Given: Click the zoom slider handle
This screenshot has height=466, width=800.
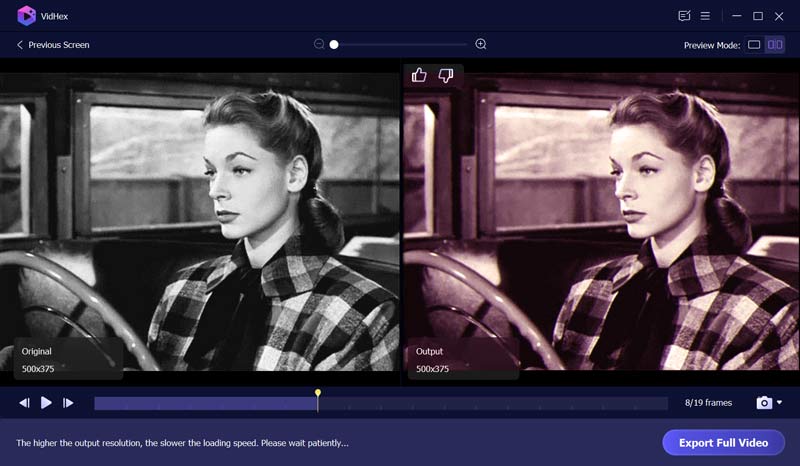Looking at the screenshot, I should 334,44.
